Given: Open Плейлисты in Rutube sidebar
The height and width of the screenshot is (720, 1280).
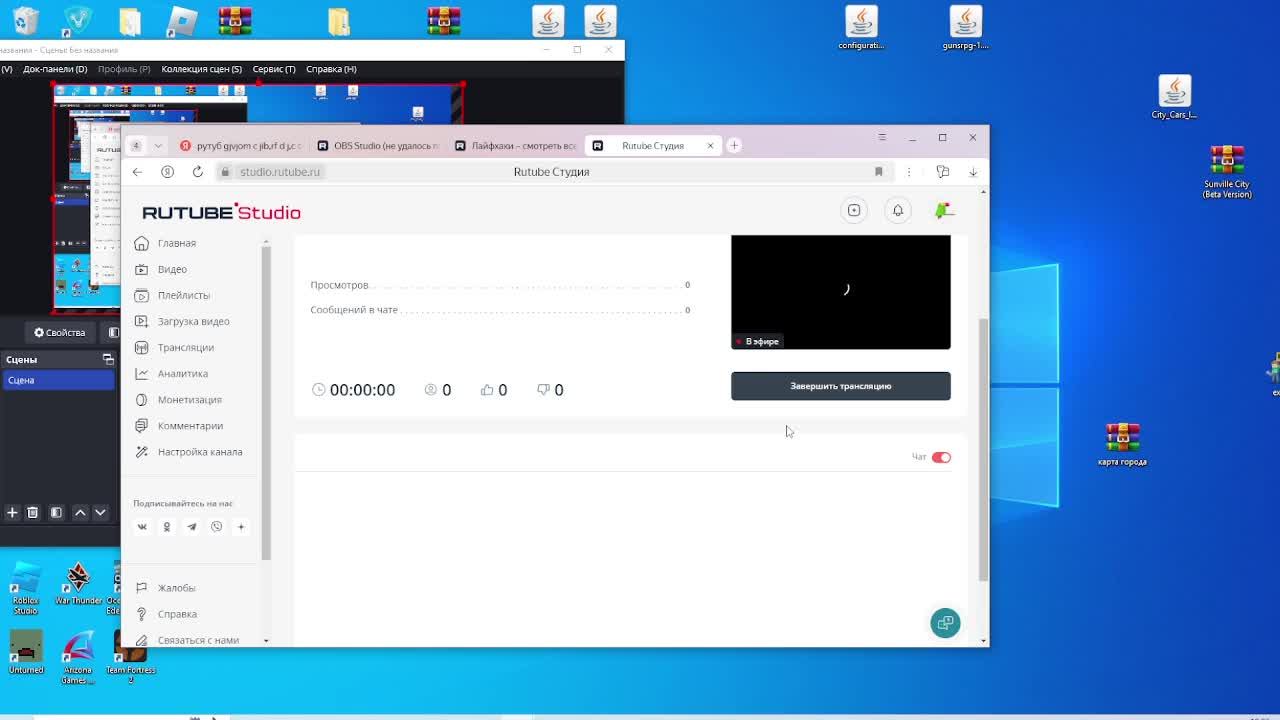Looking at the screenshot, I should pyautogui.click(x=183, y=295).
